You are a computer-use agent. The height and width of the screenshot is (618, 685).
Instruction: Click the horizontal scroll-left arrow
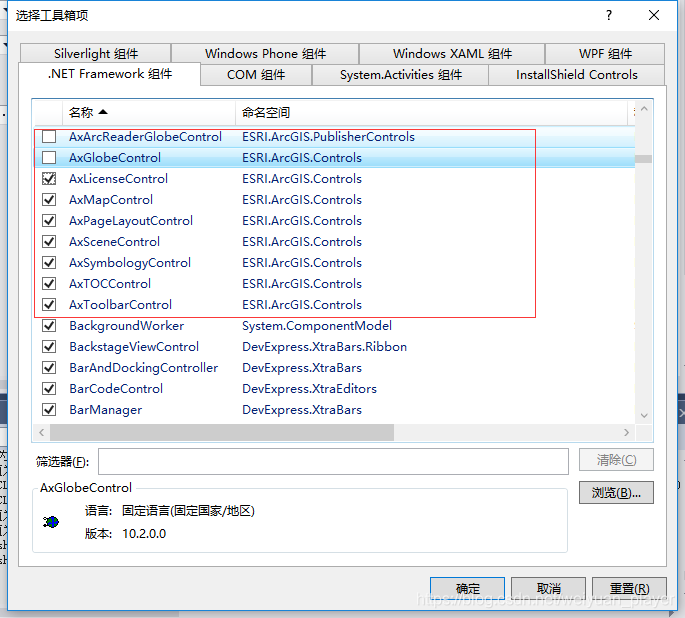click(x=42, y=432)
